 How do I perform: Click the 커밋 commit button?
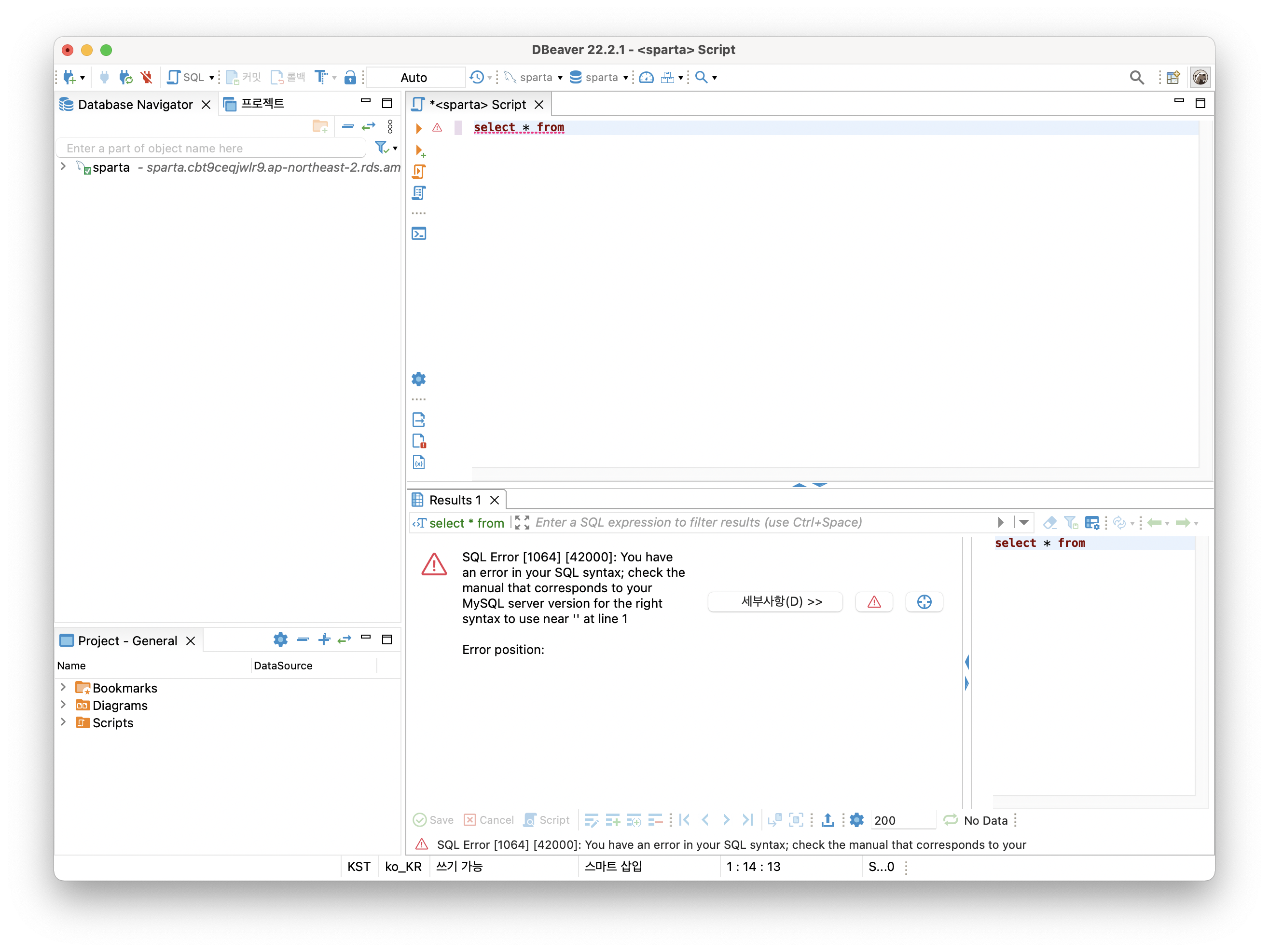[x=244, y=78]
